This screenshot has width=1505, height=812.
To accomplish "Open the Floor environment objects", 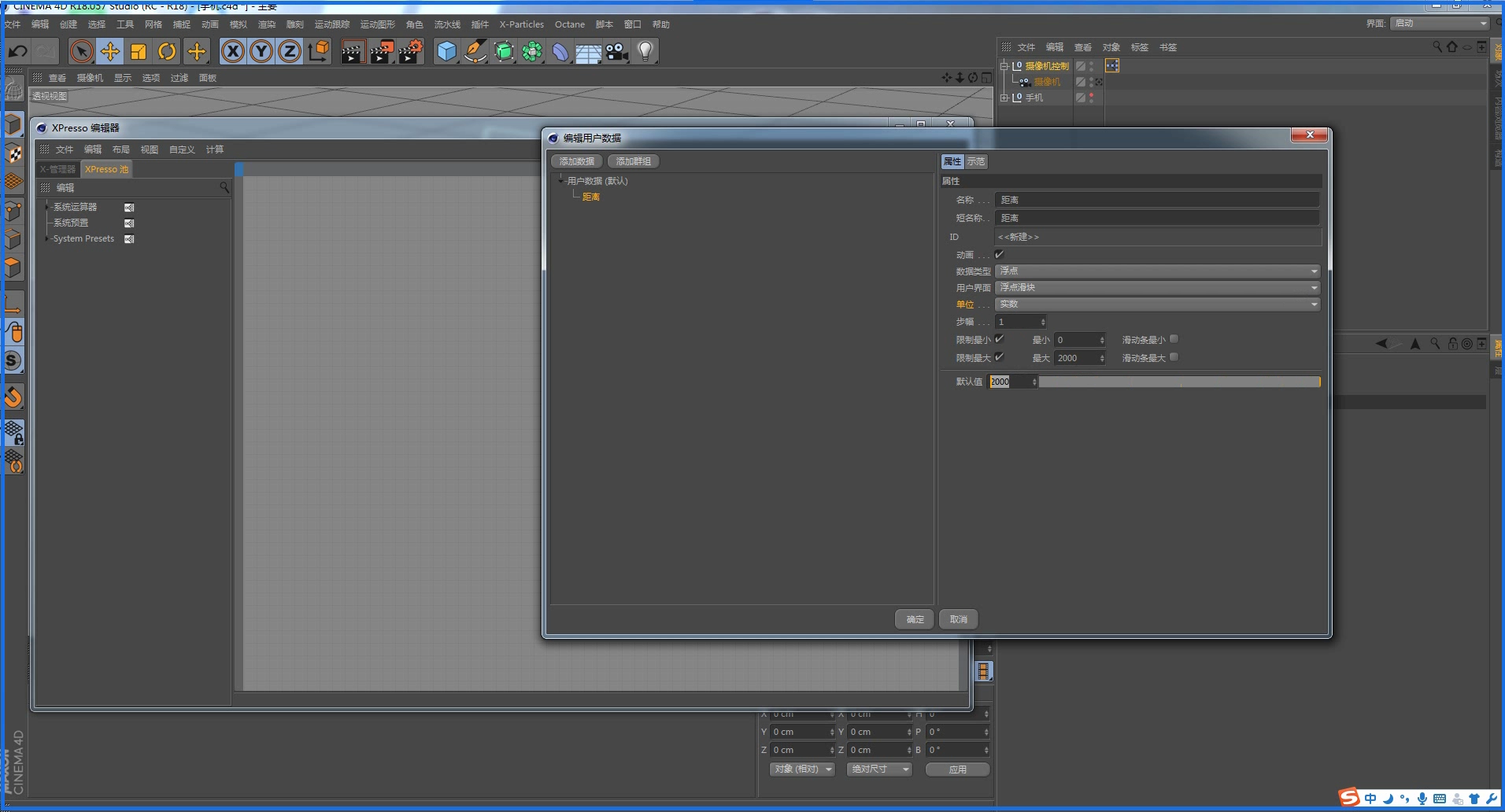I will [589, 52].
